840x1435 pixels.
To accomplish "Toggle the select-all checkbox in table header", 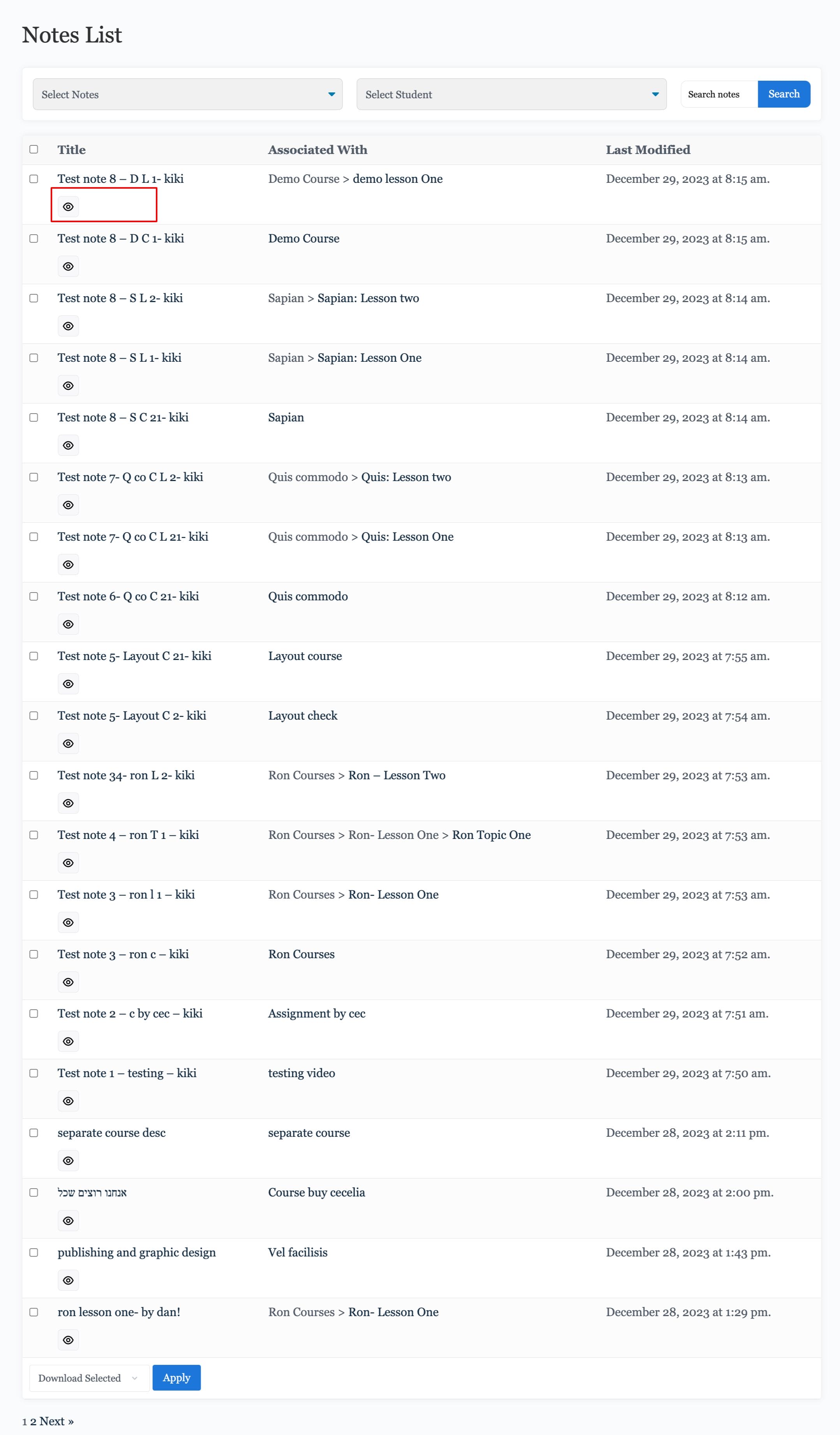I will point(34,149).
